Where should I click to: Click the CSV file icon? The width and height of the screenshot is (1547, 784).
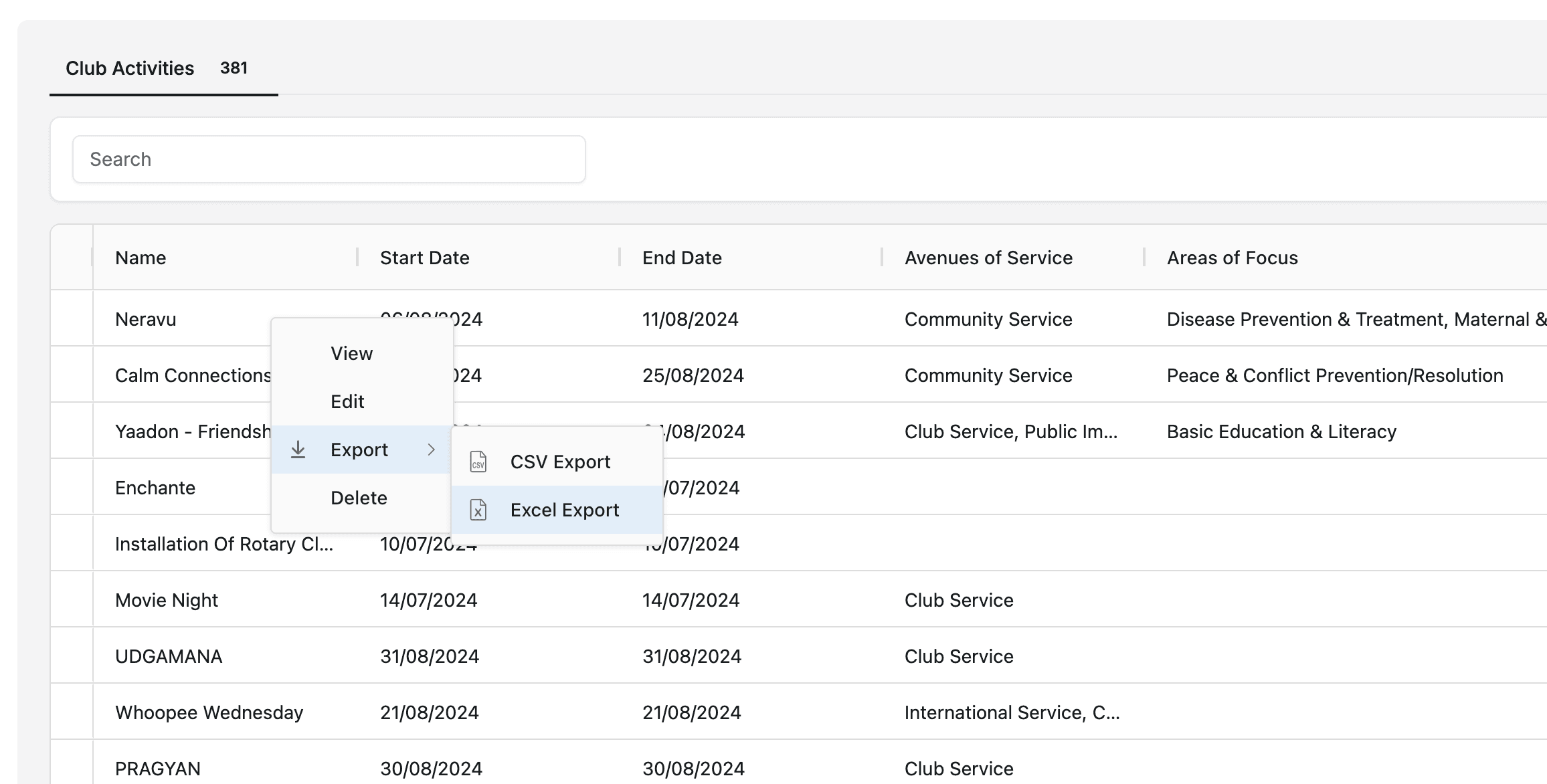click(x=478, y=462)
